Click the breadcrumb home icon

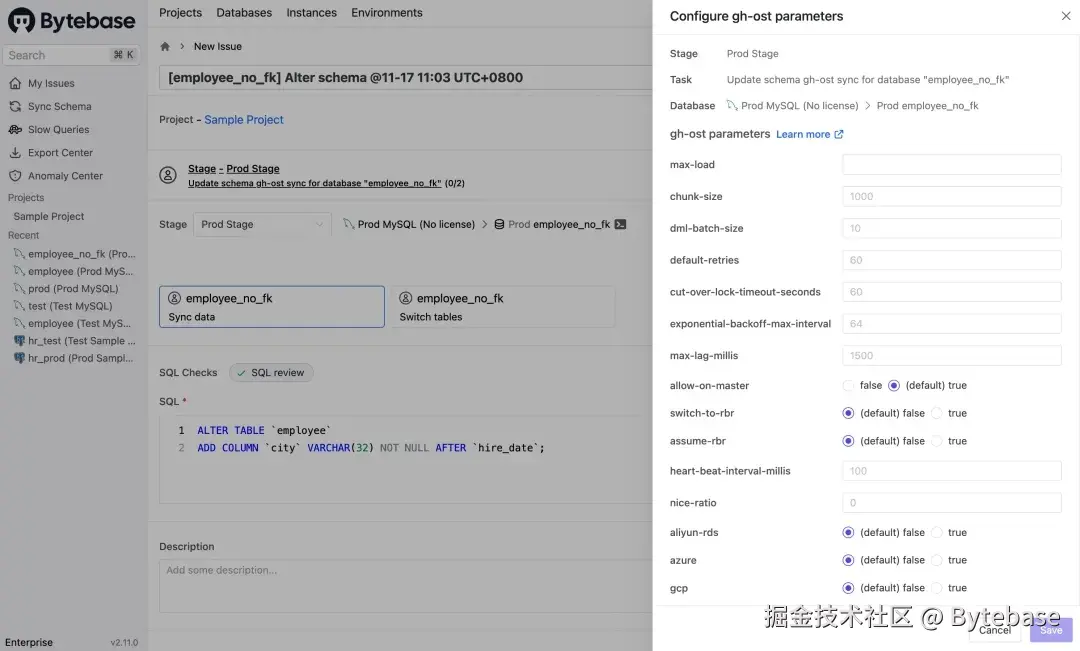tap(165, 46)
